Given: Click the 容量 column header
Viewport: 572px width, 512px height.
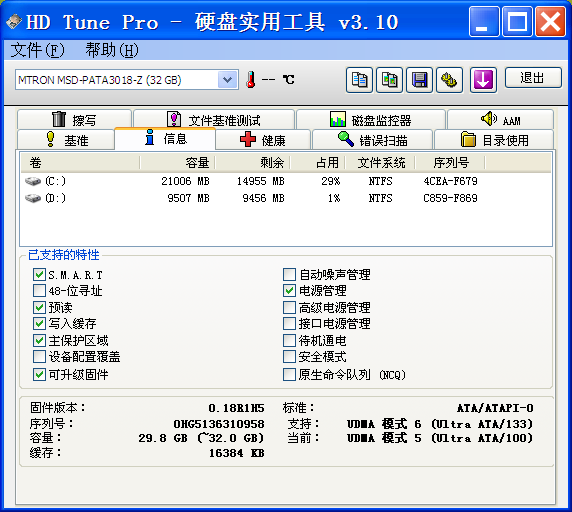Looking at the screenshot, I should pyautogui.click(x=178, y=162).
